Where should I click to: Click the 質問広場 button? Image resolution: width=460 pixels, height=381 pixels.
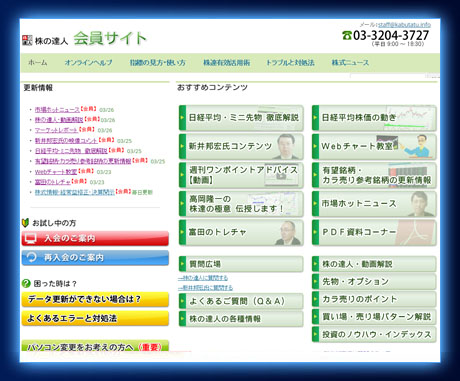[x=241, y=264]
